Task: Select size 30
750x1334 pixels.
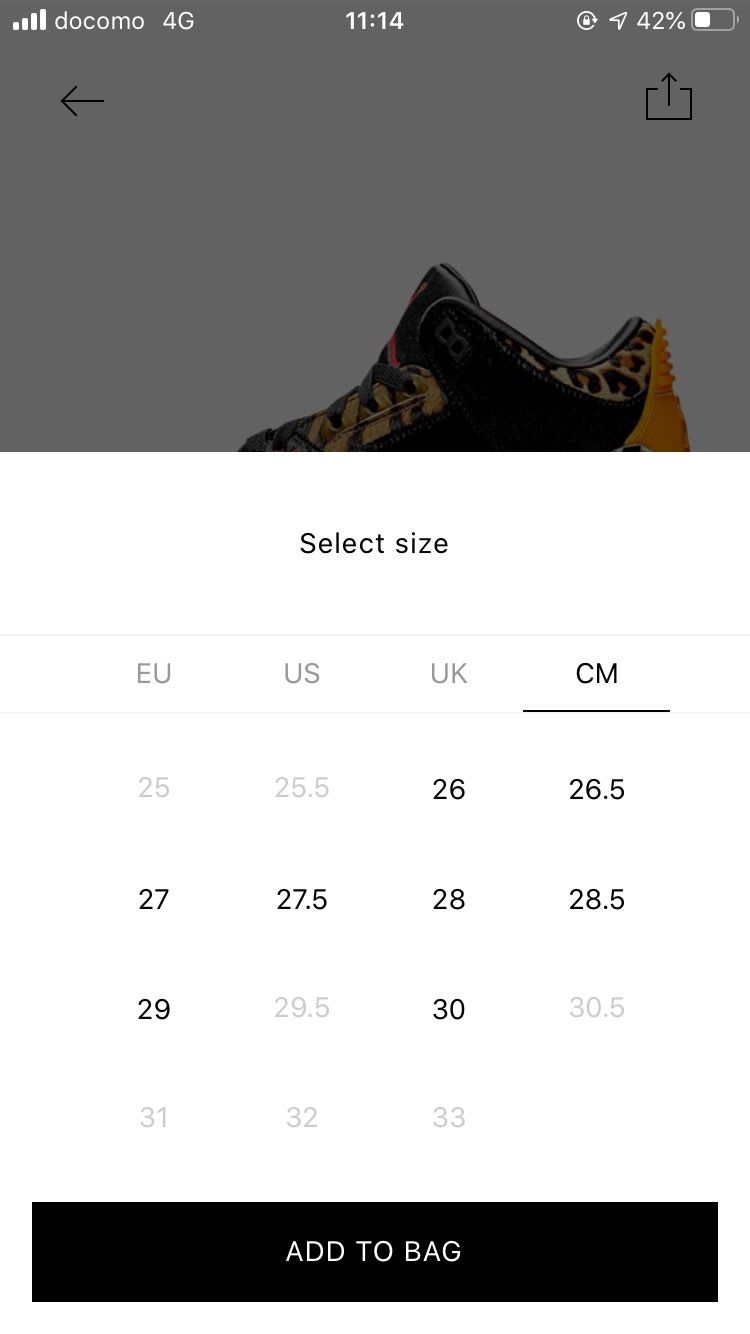Action: coord(449,1009)
